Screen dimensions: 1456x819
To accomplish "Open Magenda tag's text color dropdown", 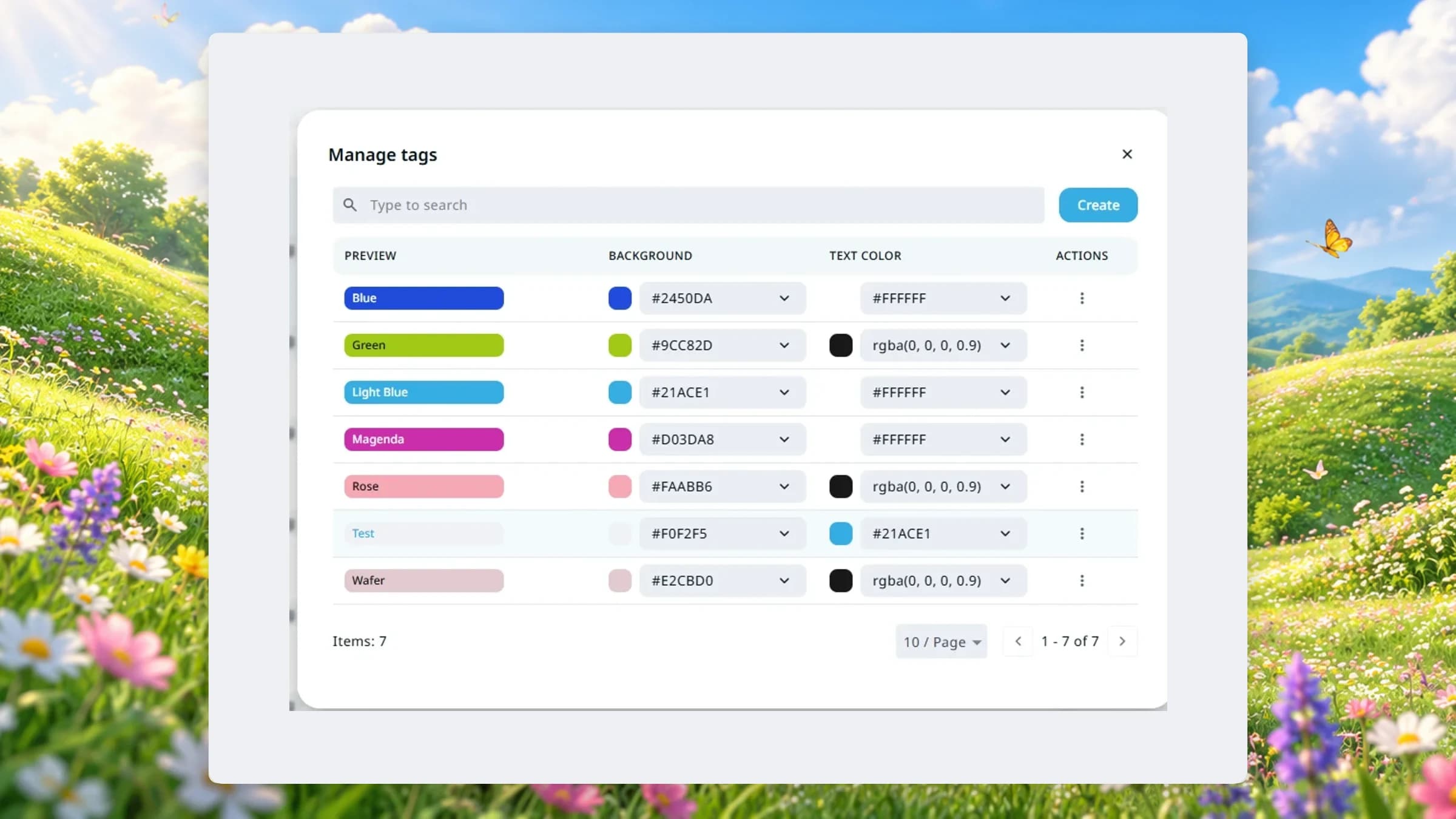I will click(x=943, y=439).
